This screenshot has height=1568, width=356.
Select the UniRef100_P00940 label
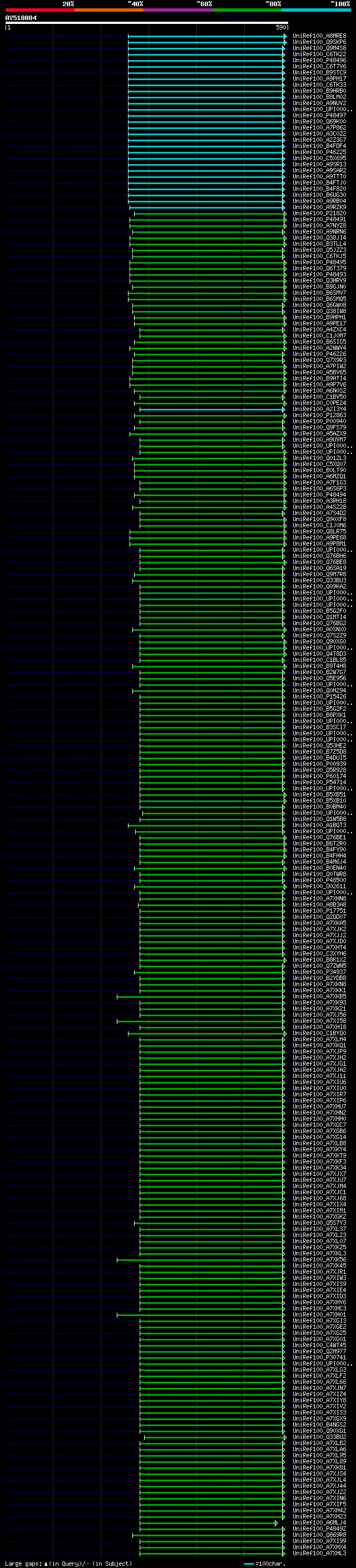tap(319, 421)
